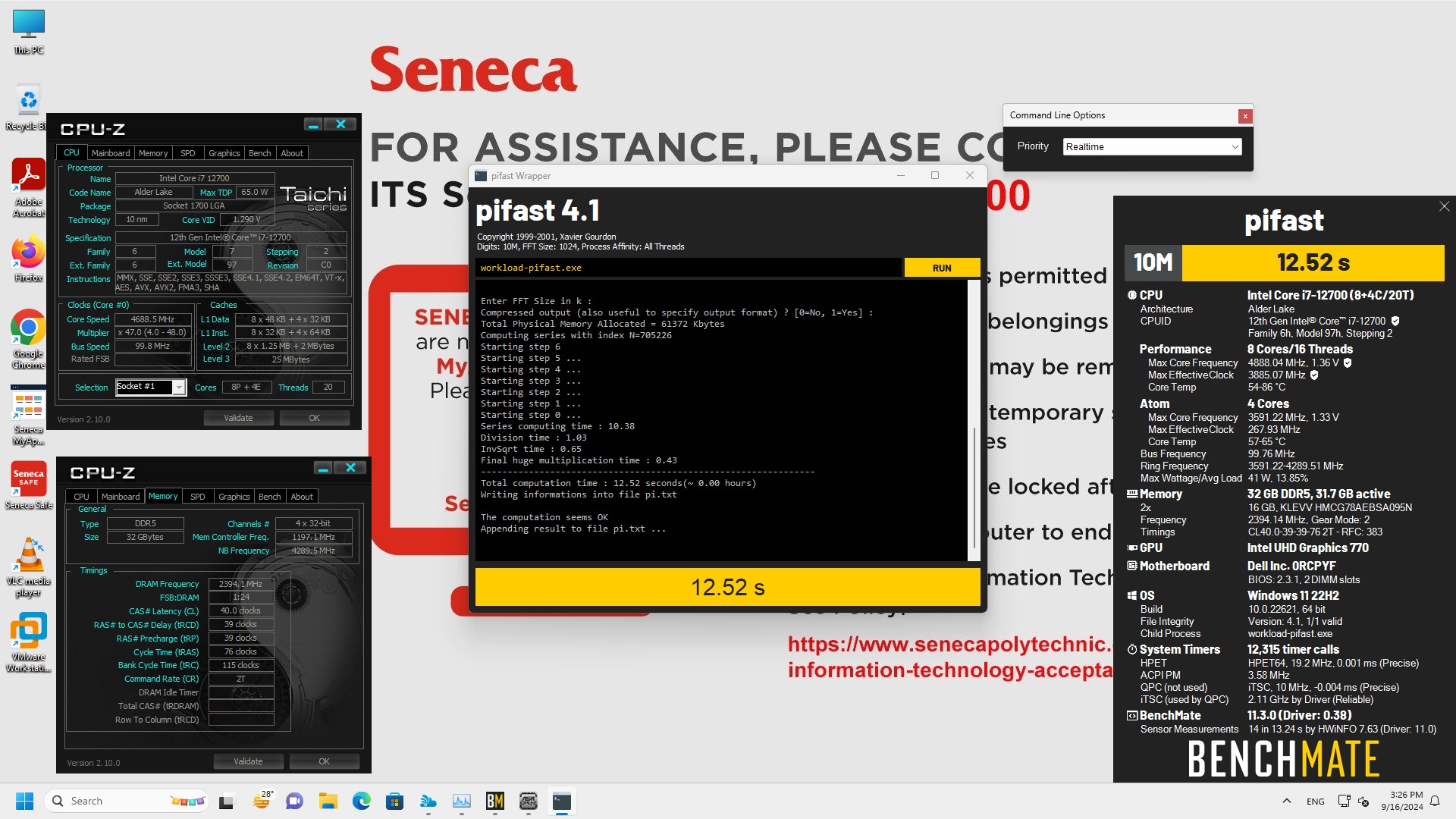
Task: Launch Google Chrome from the desktop
Action: [x=29, y=340]
